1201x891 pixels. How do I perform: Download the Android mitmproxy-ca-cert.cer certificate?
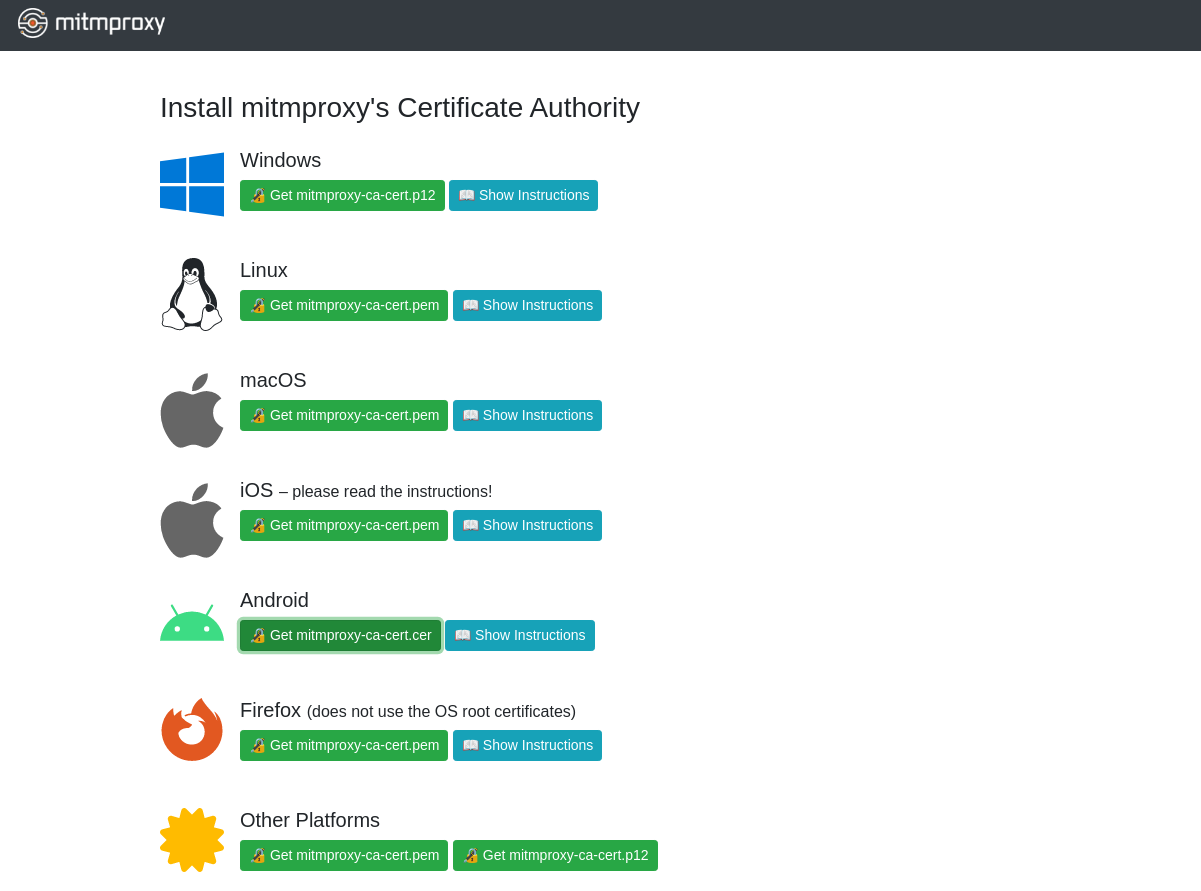coord(340,636)
